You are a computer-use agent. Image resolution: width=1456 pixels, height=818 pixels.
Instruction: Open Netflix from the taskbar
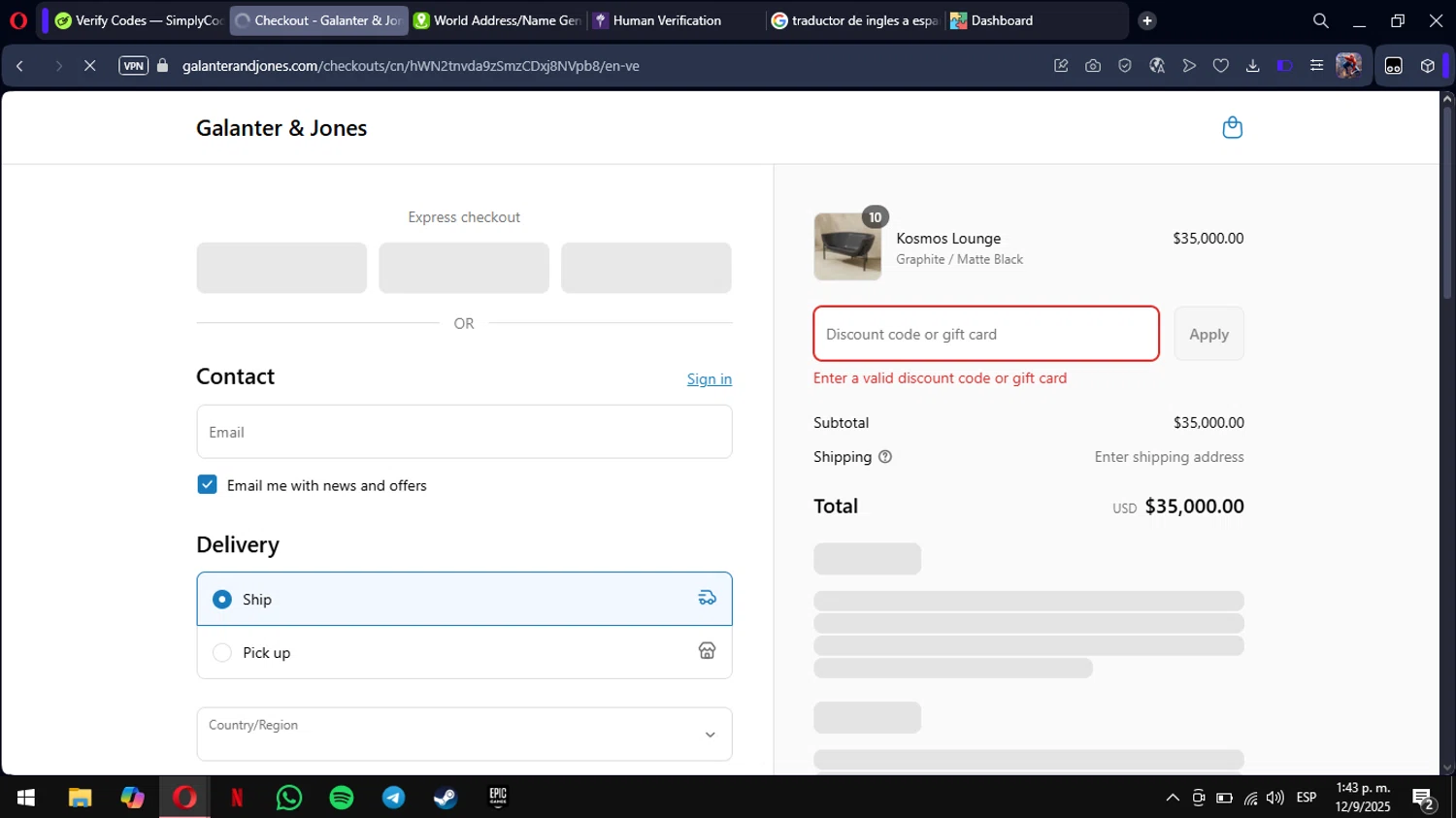tap(237, 798)
